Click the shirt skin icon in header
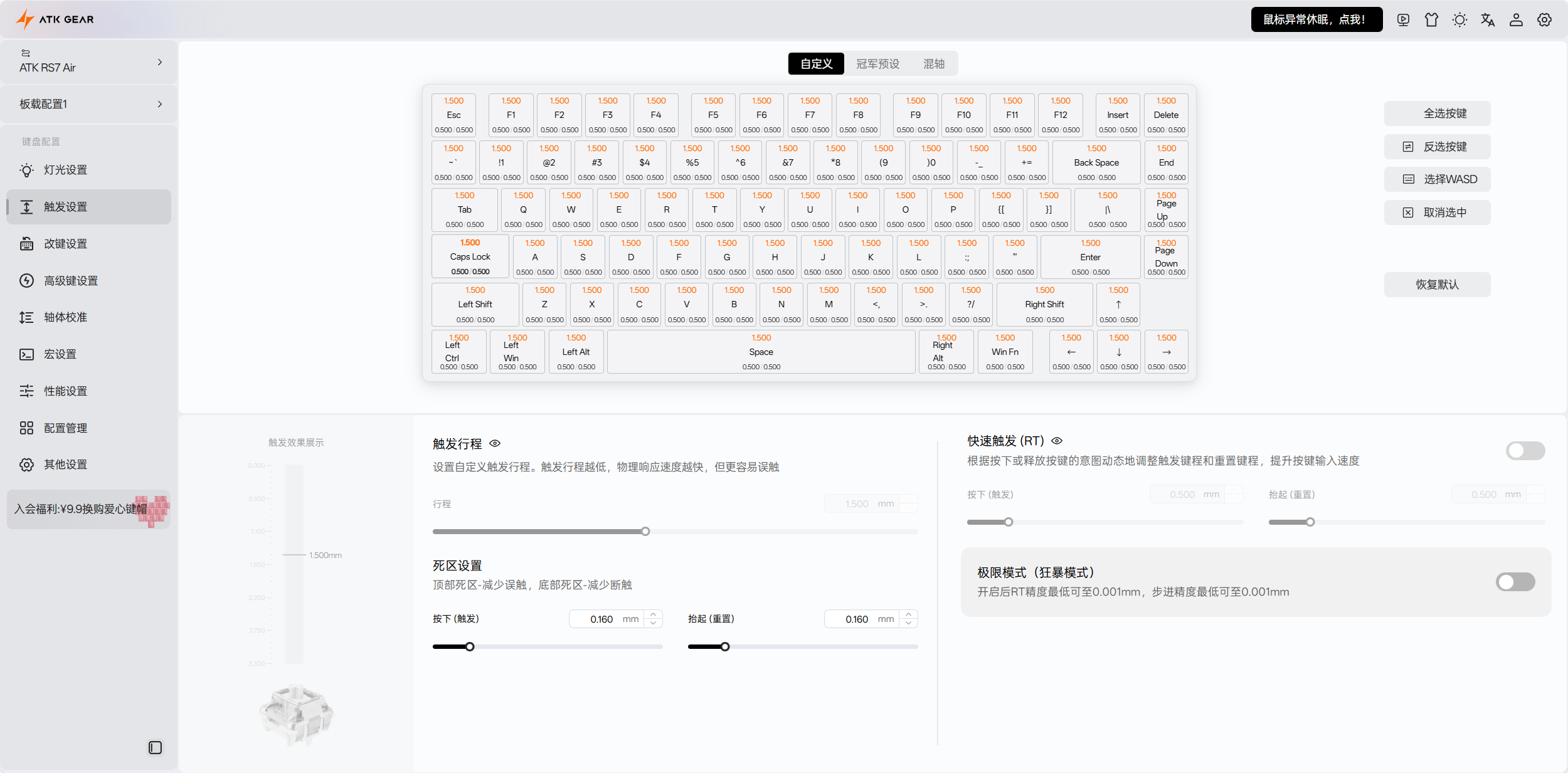1568x773 pixels. click(x=1431, y=20)
